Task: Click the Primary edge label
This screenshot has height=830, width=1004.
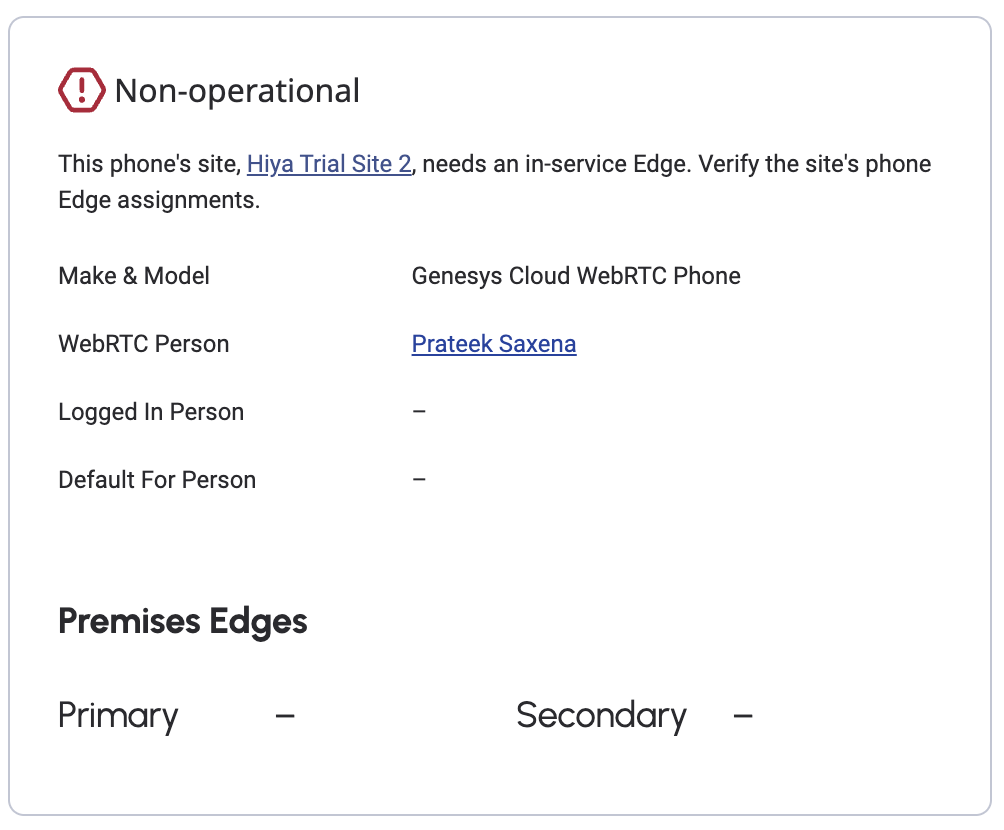Action: point(118,716)
